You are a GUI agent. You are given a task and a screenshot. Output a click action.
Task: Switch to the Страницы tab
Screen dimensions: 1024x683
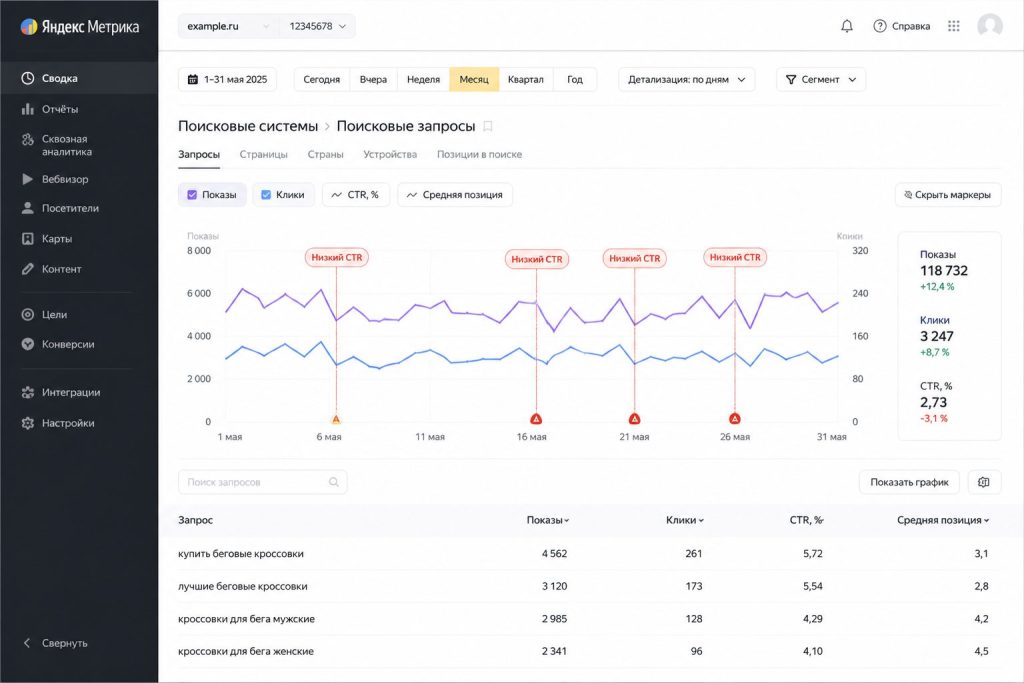(x=263, y=154)
